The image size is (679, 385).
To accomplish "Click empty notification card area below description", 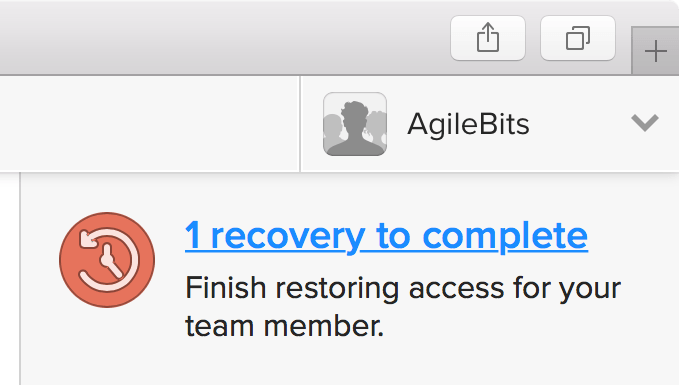I will [346, 363].
